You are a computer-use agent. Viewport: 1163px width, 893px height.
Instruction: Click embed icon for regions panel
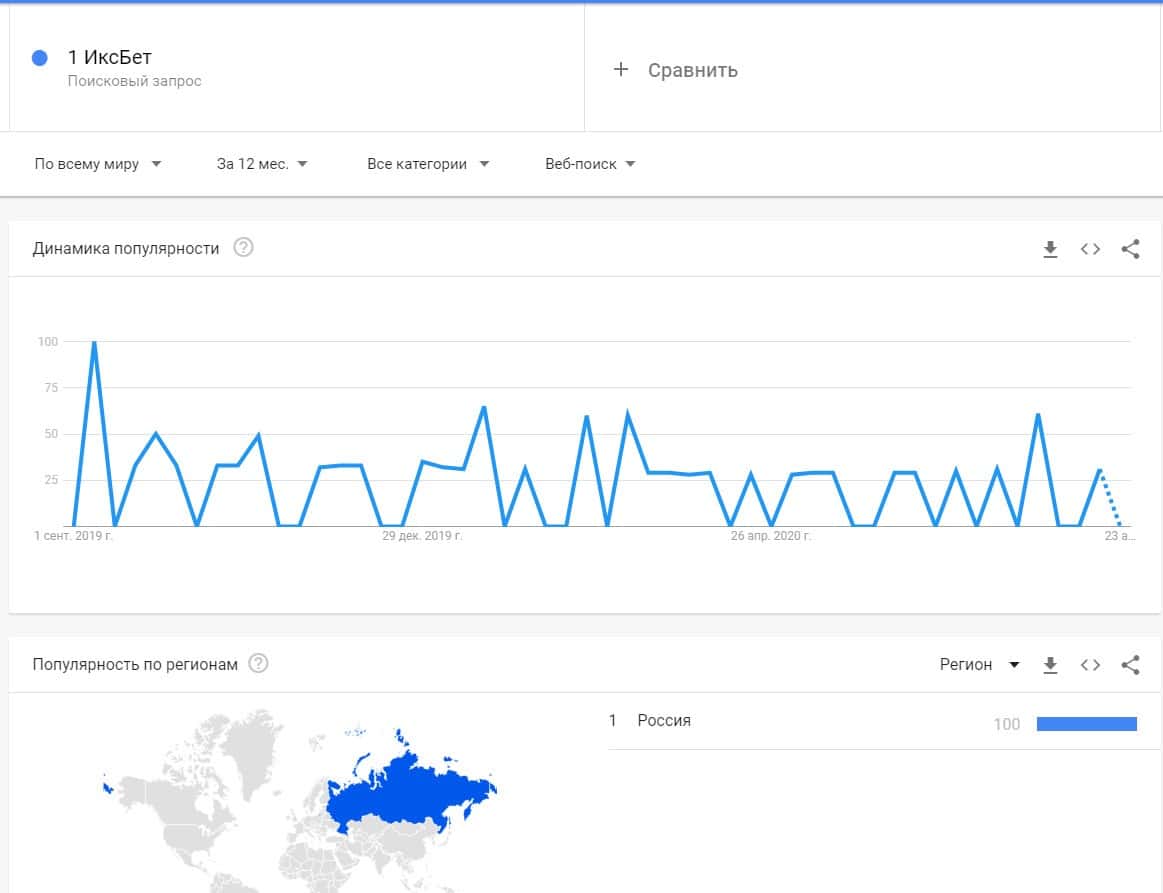pyautogui.click(x=1090, y=665)
